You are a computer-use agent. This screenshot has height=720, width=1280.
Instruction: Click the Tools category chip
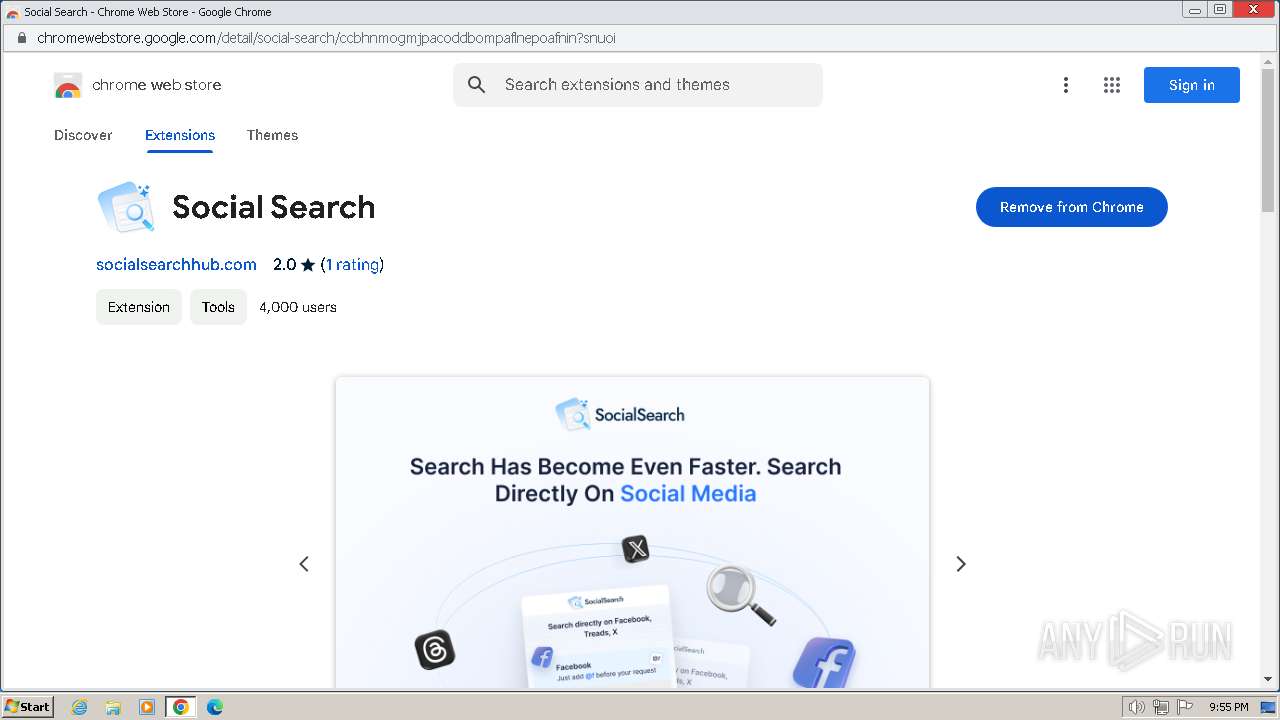click(x=218, y=307)
